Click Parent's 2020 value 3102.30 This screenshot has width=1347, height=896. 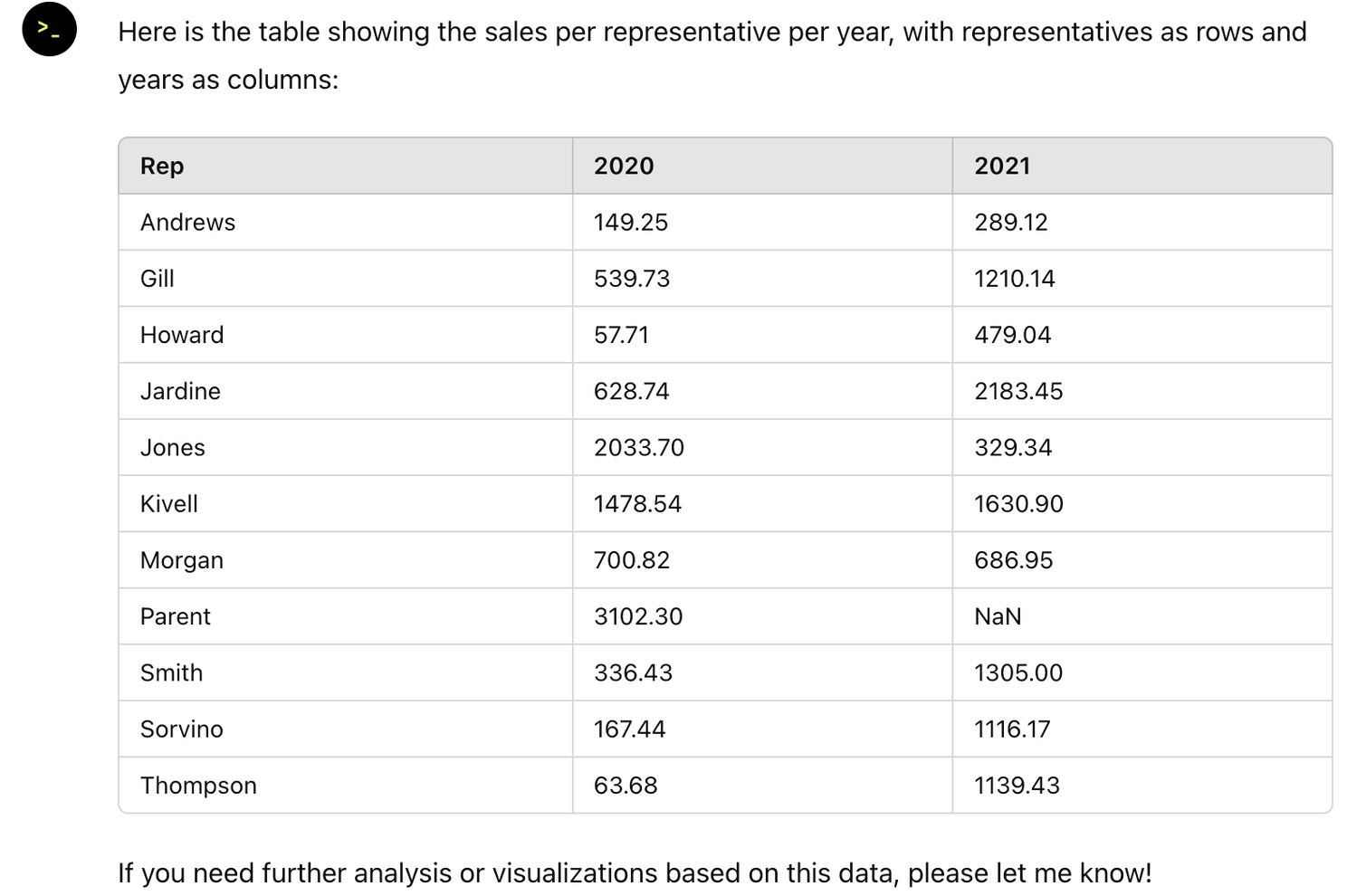coord(638,616)
